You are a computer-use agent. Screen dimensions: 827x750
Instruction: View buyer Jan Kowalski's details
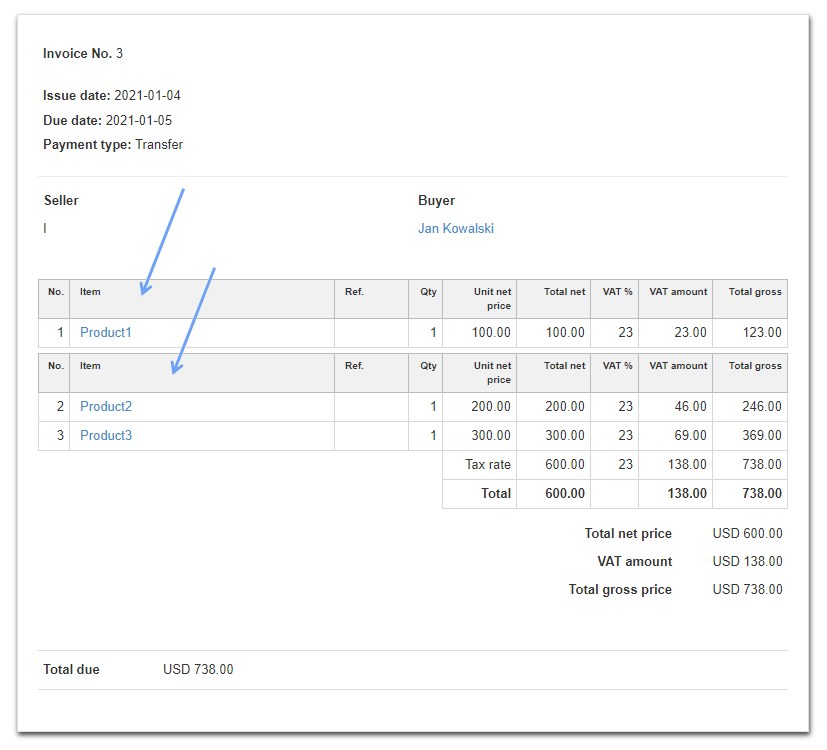pos(456,228)
